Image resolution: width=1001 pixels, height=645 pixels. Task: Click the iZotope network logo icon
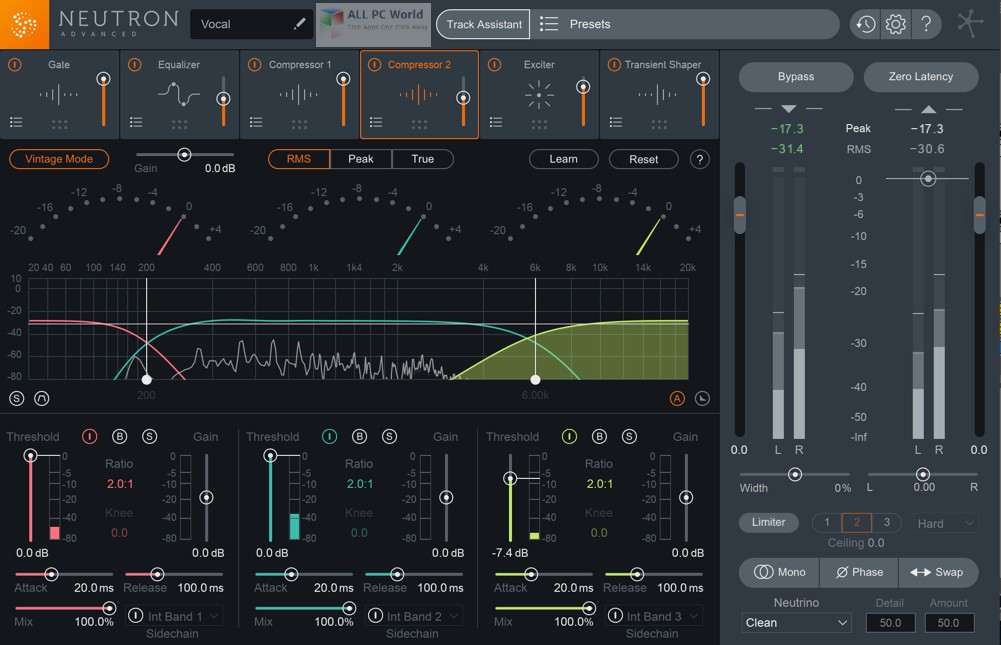pyautogui.click(x=970, y=23)
